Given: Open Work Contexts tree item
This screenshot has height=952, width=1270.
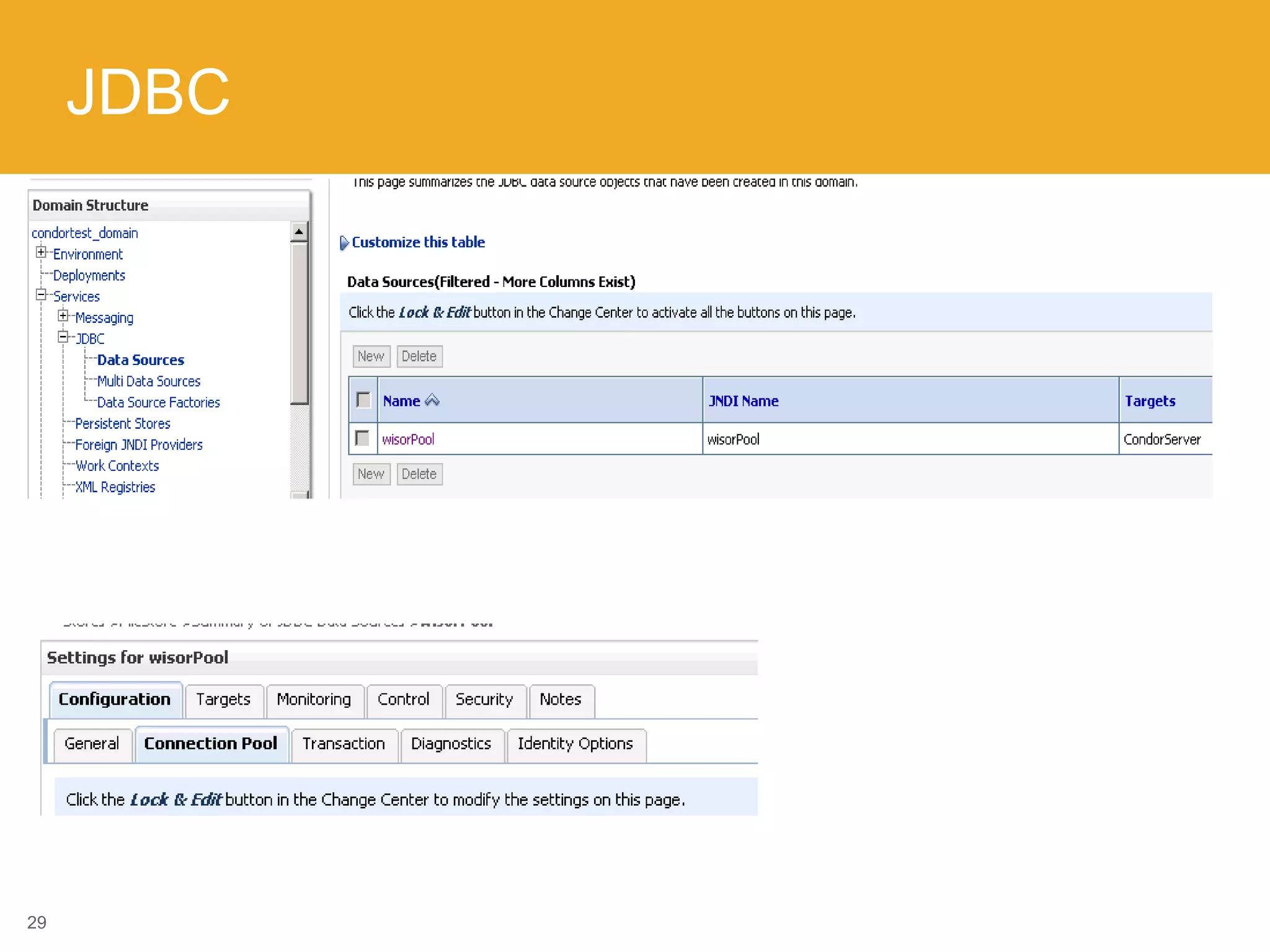Looking at the screenshot, I should click(x=117, y=465).
